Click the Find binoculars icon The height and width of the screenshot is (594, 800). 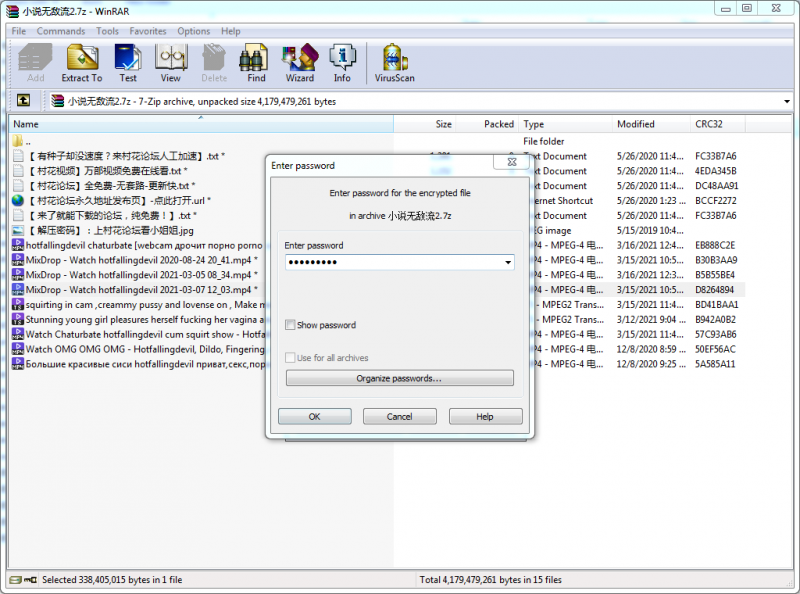(x=256, y=62)
